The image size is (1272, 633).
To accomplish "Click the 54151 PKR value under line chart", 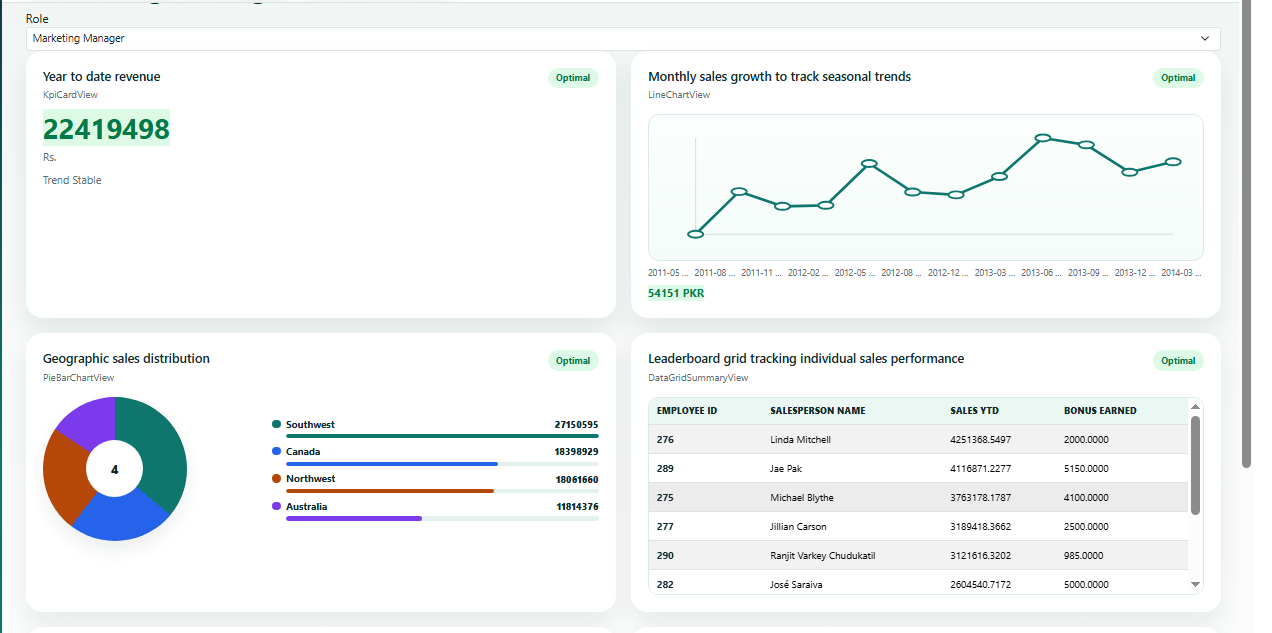I will click(676, 293).
